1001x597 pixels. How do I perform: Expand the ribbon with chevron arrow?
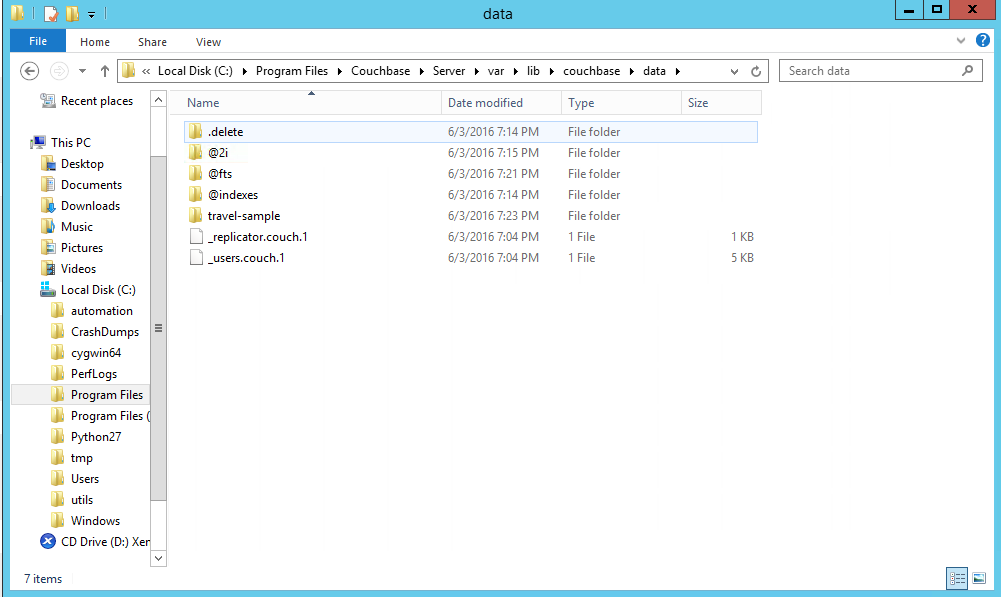click(961, 41)
